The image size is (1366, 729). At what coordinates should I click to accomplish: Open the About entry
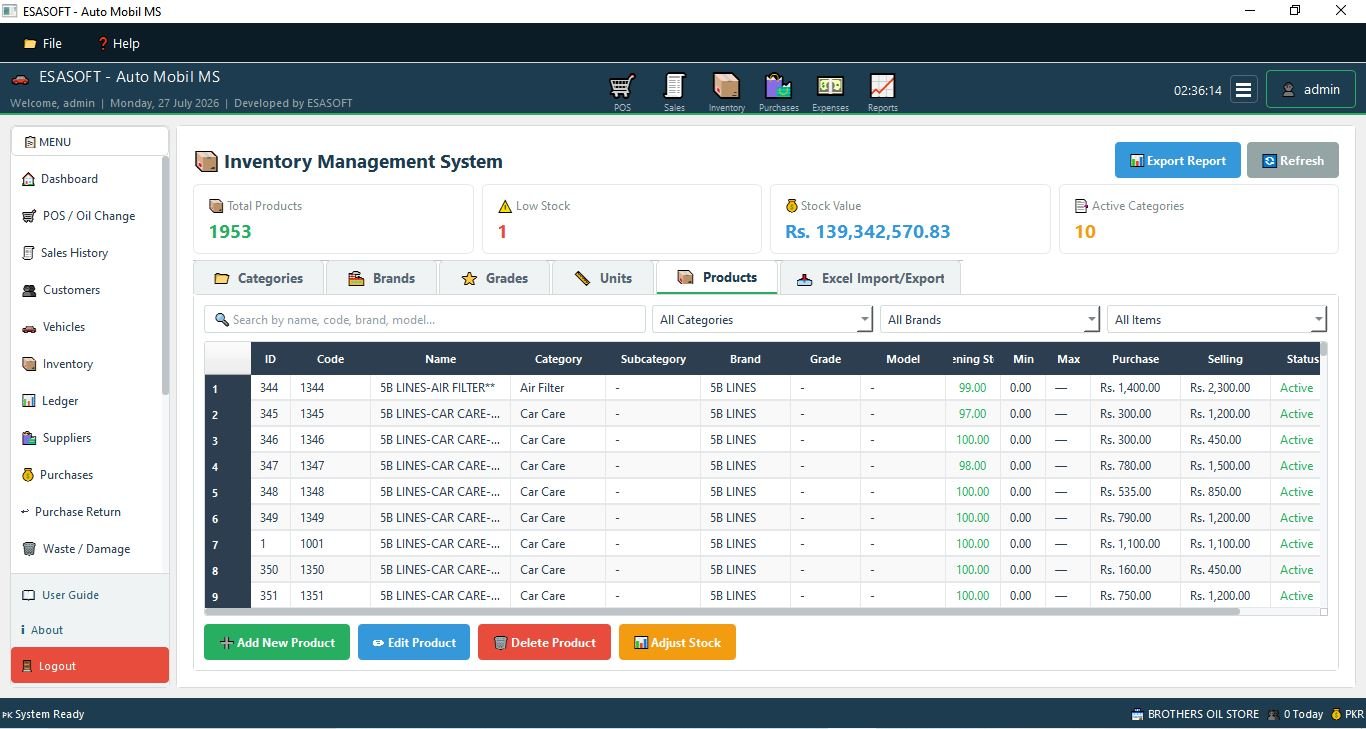pyautogui.click(x=90, y=630)
